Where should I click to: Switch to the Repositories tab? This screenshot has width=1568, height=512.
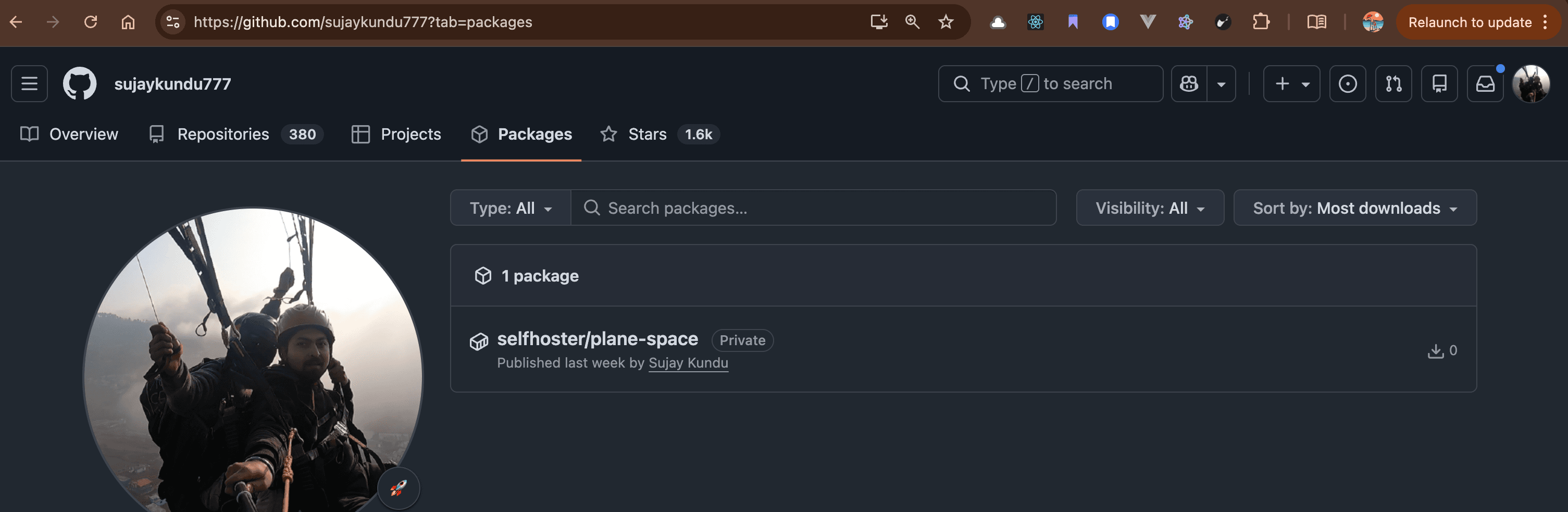point(236,134)
